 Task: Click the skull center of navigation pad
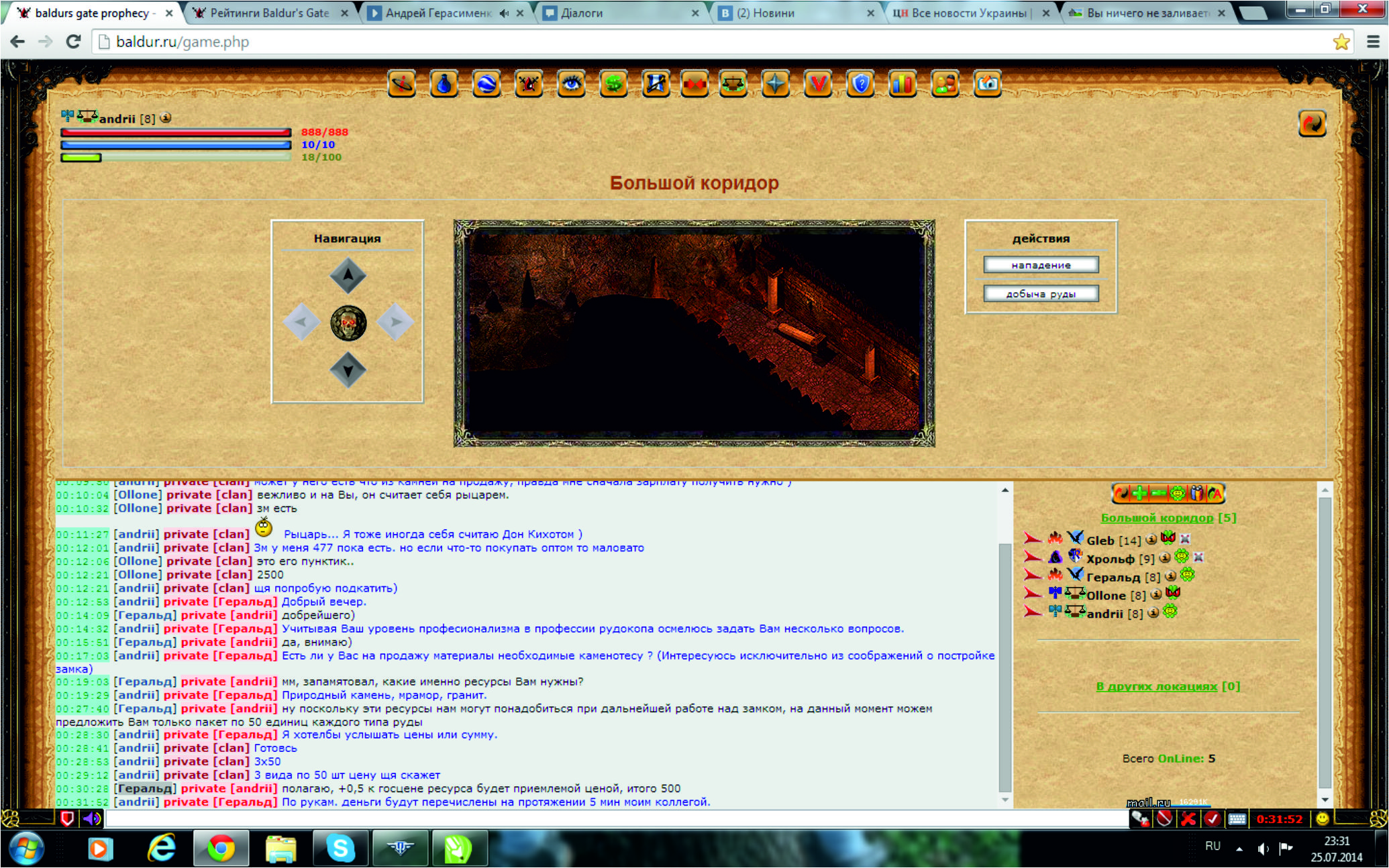pyautogui.click(x=348, y=323)
